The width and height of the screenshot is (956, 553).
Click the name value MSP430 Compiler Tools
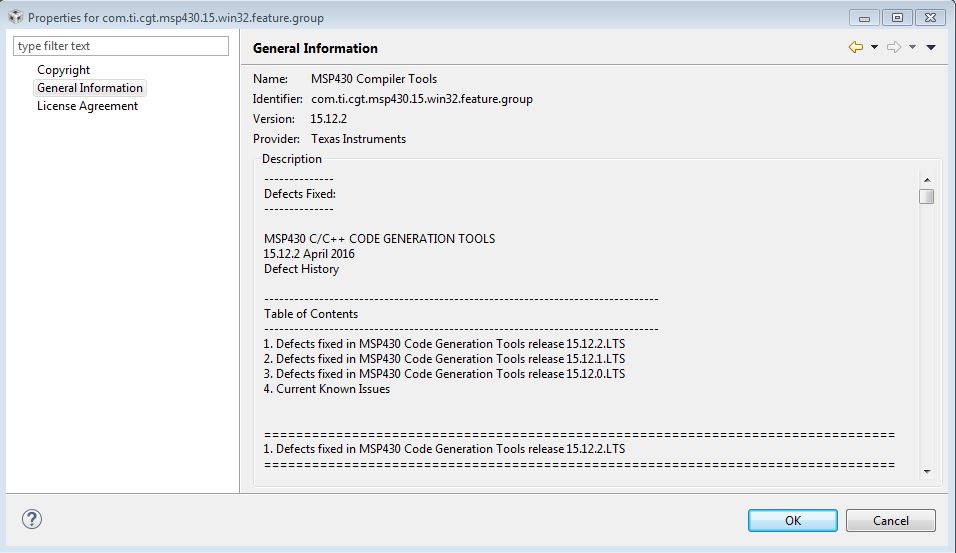coord(374,79)
